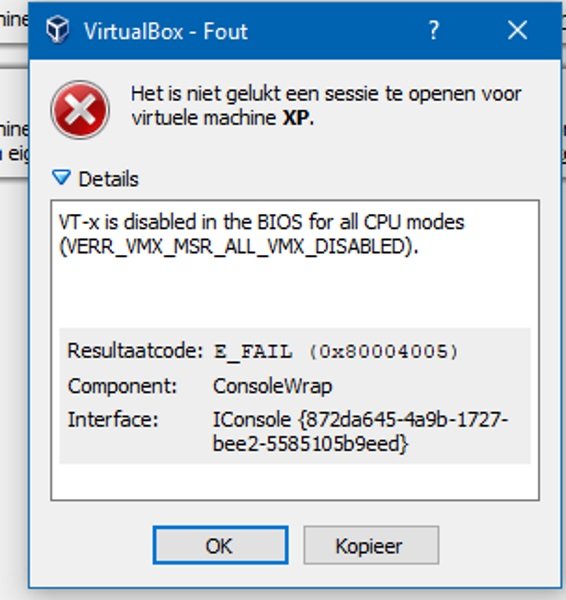Click the red error cross icon
Screen dimensions: 566x600
click(80, 110)
